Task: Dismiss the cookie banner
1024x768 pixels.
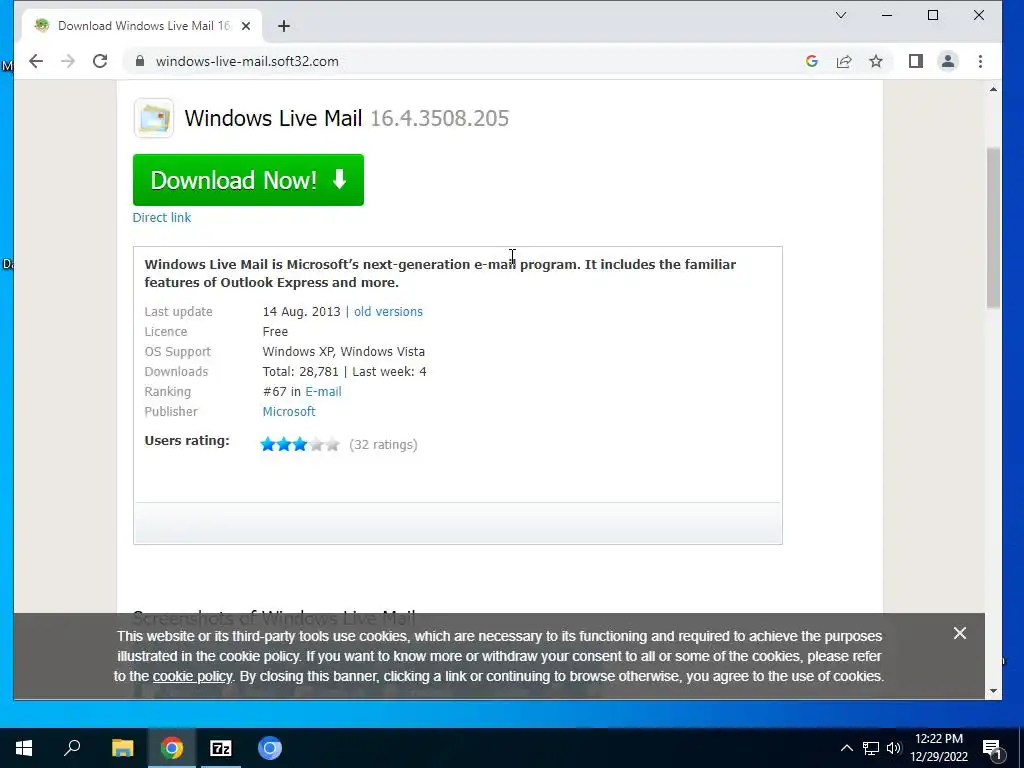Action: coord(959,633)
